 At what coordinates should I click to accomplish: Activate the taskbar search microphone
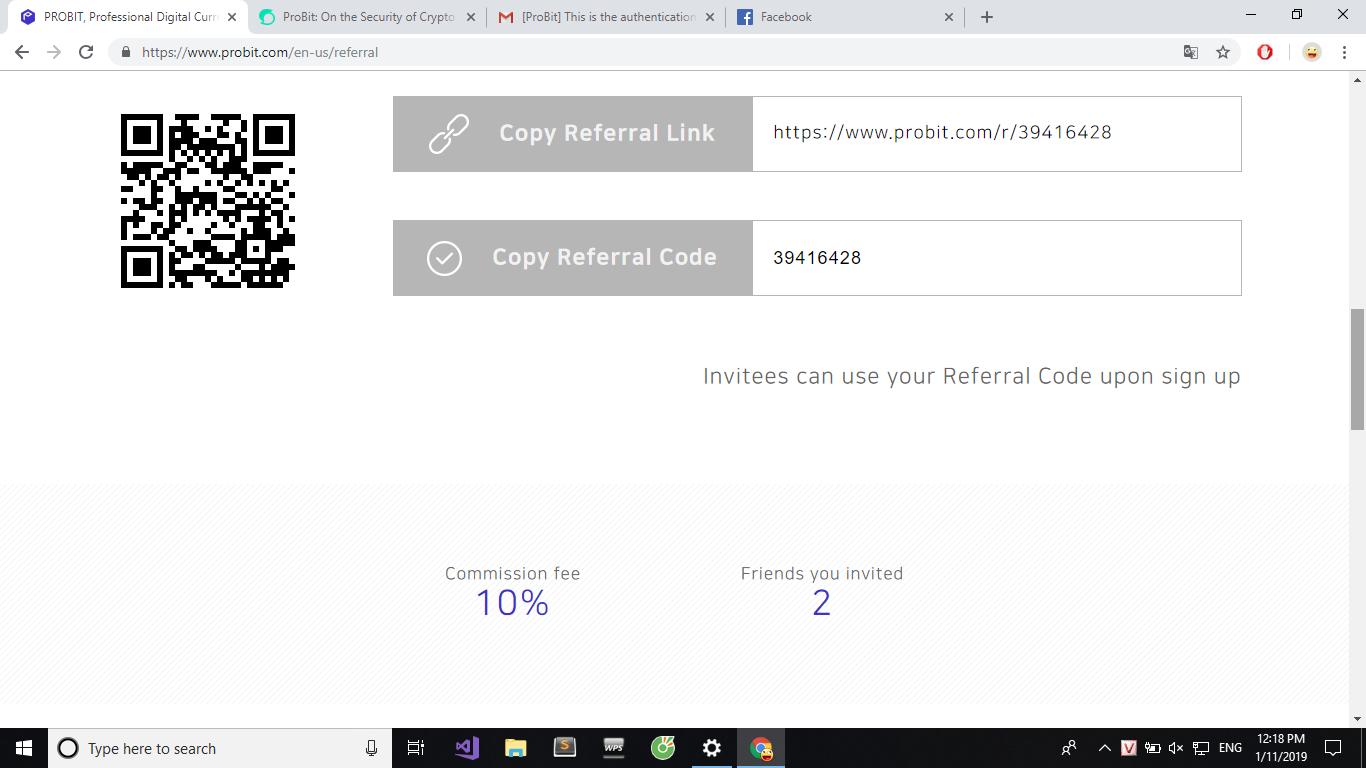[x=371, y=748]
